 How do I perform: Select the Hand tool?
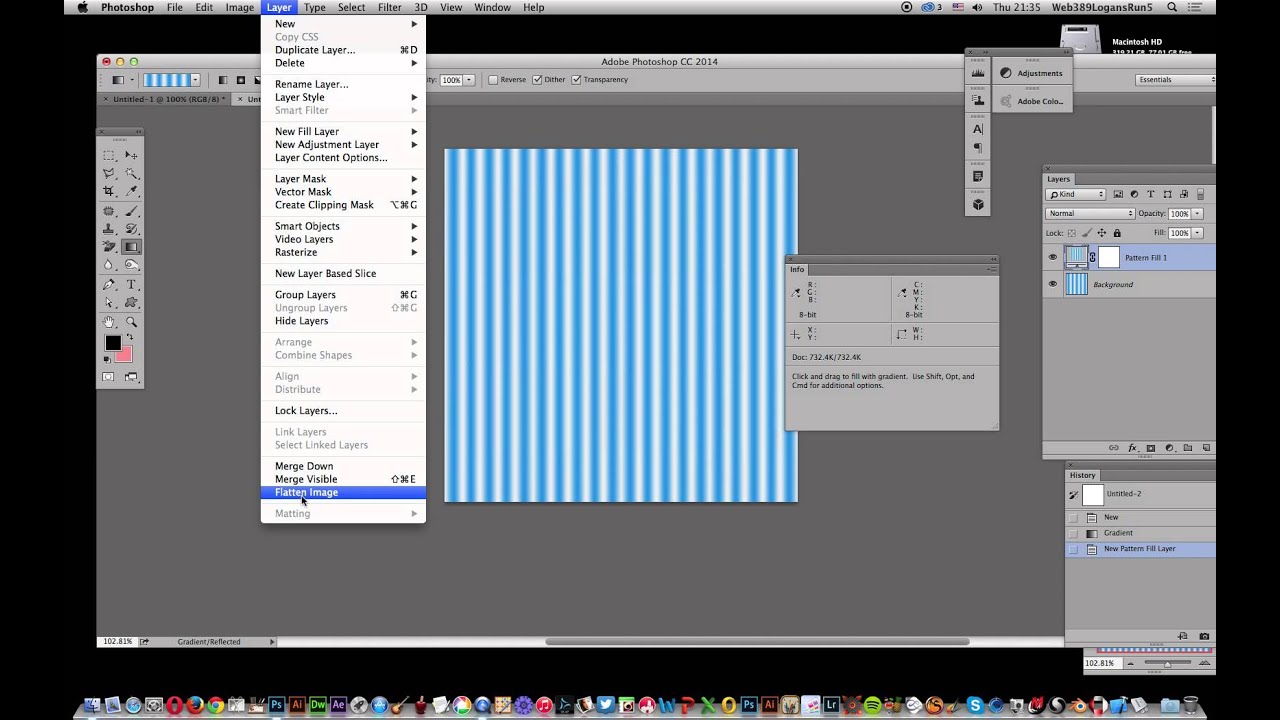pos(109,322)
